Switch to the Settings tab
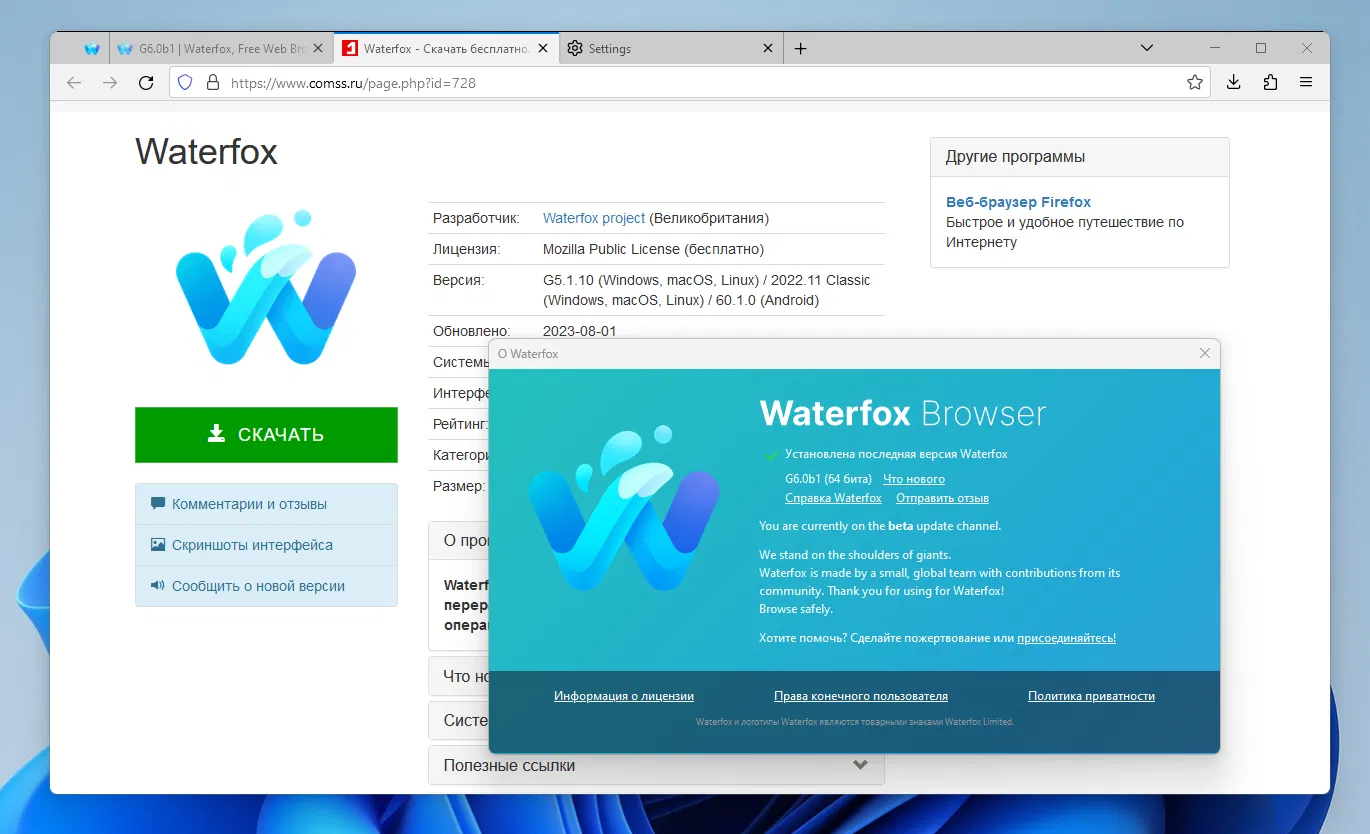This screenshot has height=834, width=1370. 671,48
